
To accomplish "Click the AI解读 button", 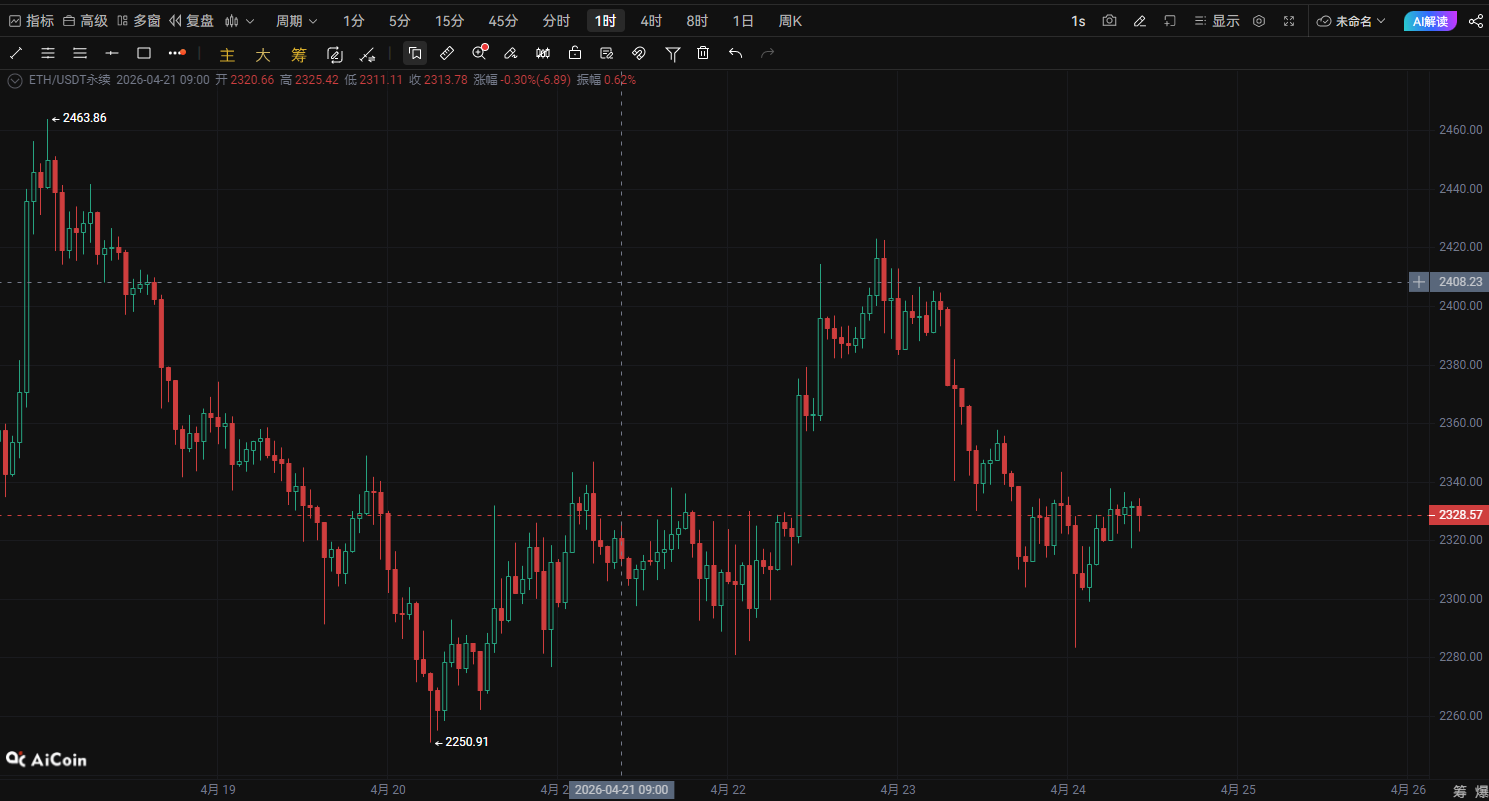I will 1430,21.
